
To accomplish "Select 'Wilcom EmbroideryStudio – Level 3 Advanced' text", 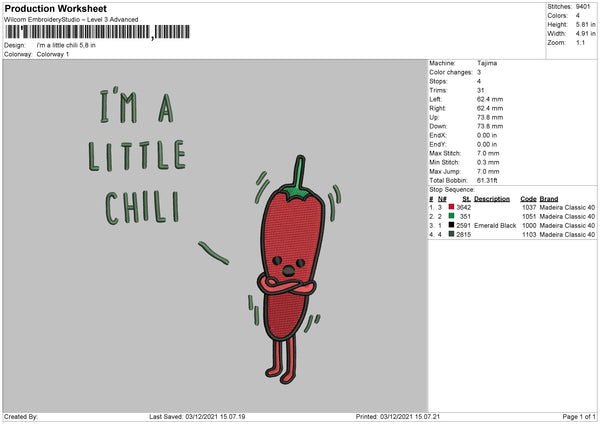I will click(x=71, y=20).
